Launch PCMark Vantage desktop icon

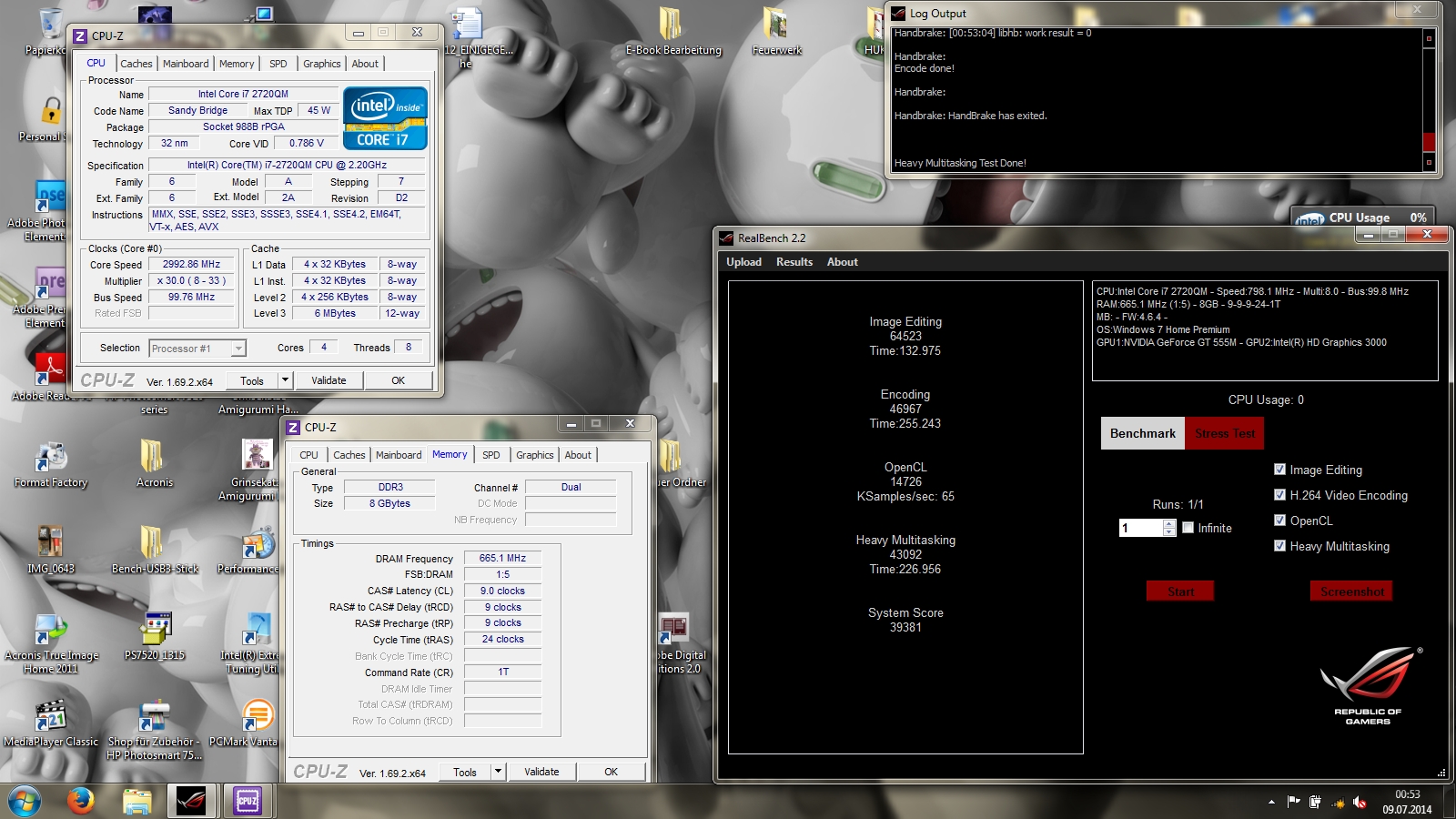(258, 722)
